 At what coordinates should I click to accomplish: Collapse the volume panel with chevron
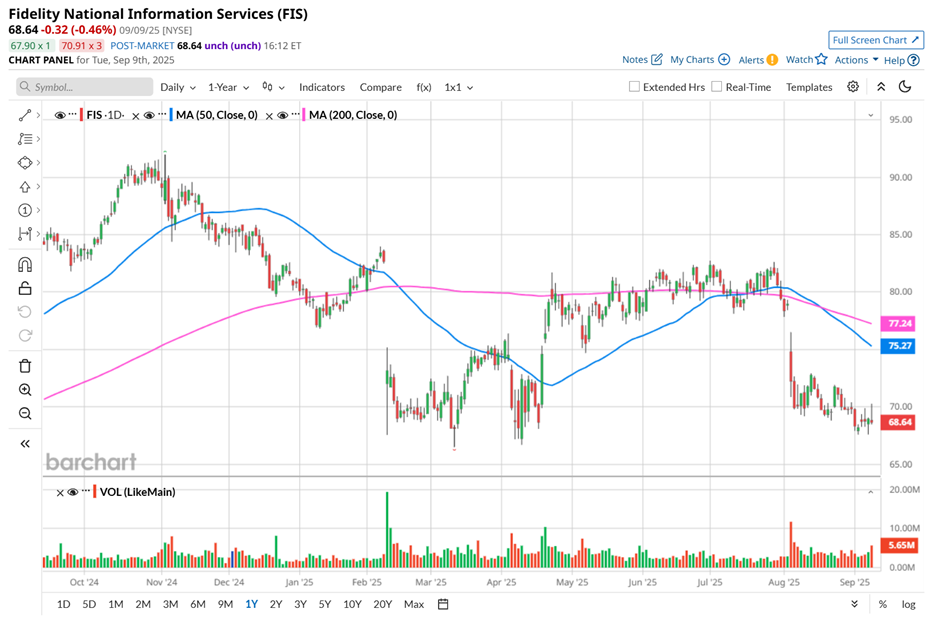click(x=870, y=492)
